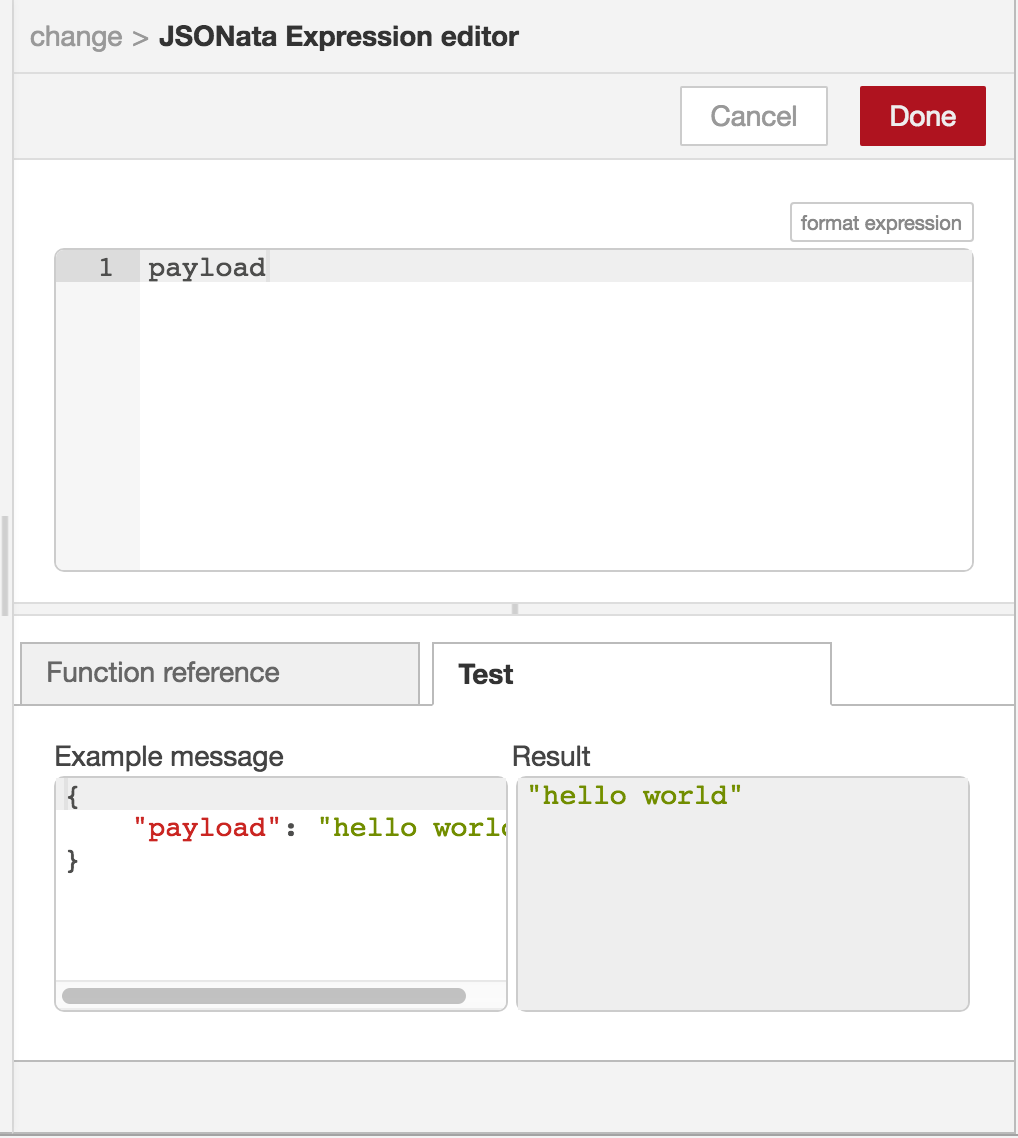Click the "hello world" result text

pyautogui.click(x=634, y=795)
